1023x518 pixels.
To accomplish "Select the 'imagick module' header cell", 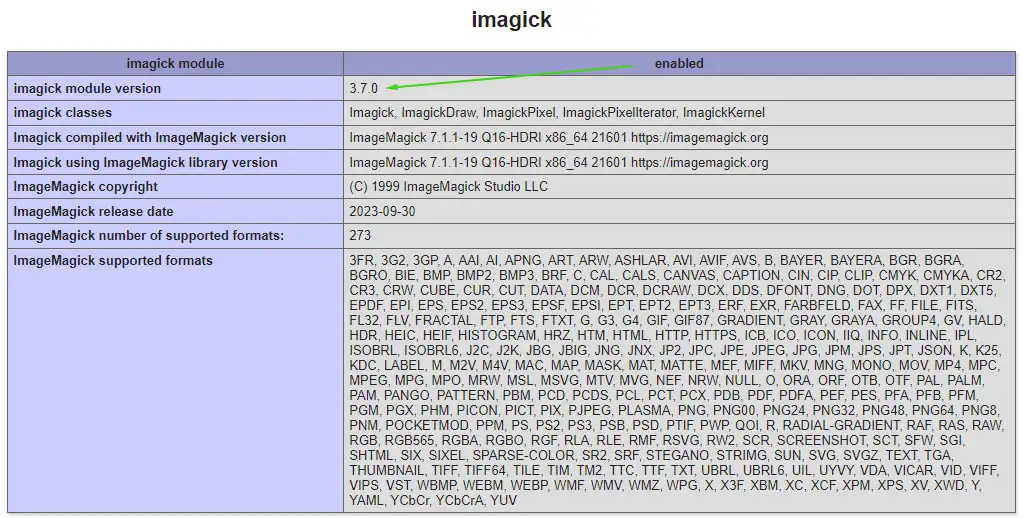I will point(176,63).
